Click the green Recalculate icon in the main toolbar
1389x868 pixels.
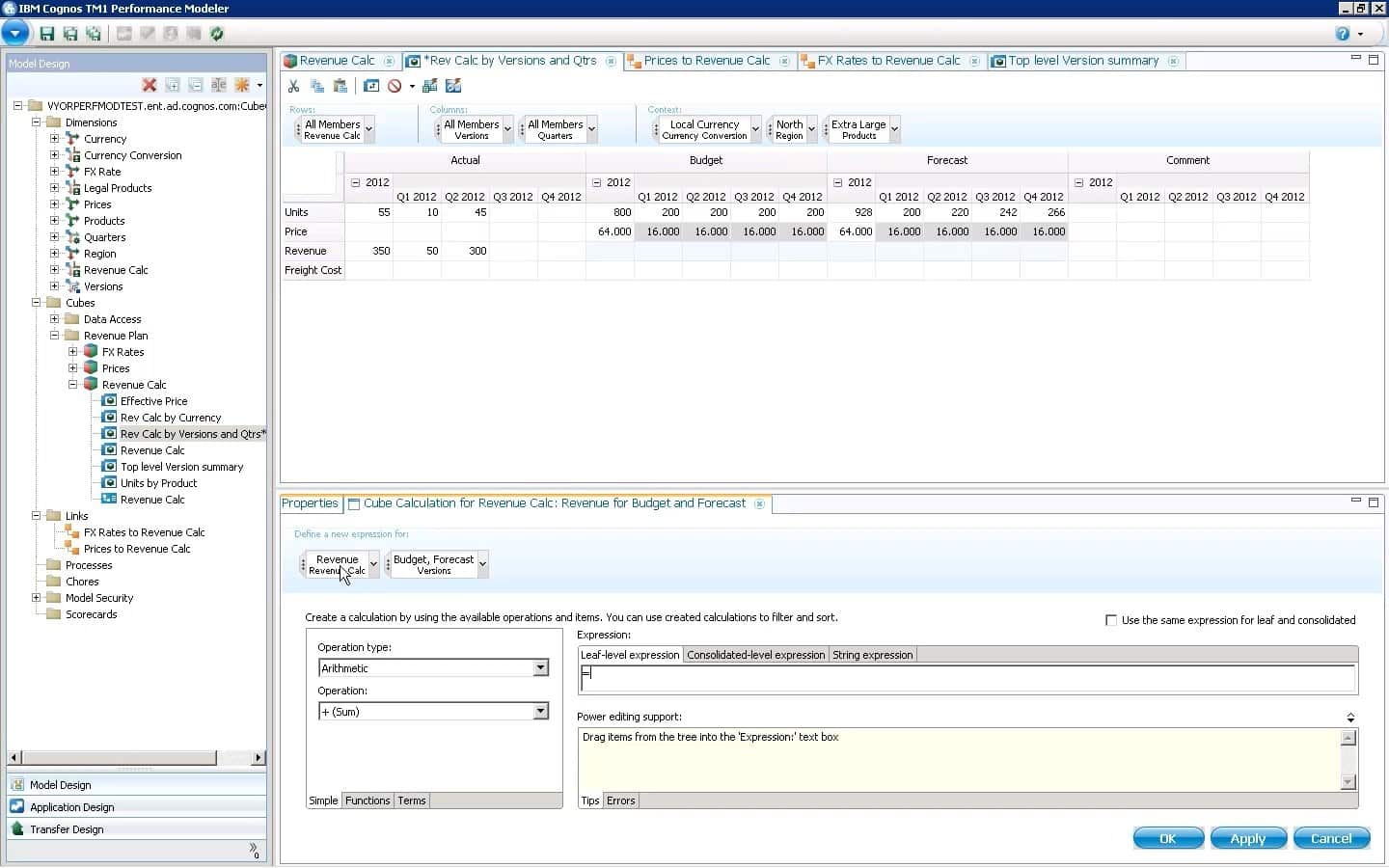coord(217,35)
